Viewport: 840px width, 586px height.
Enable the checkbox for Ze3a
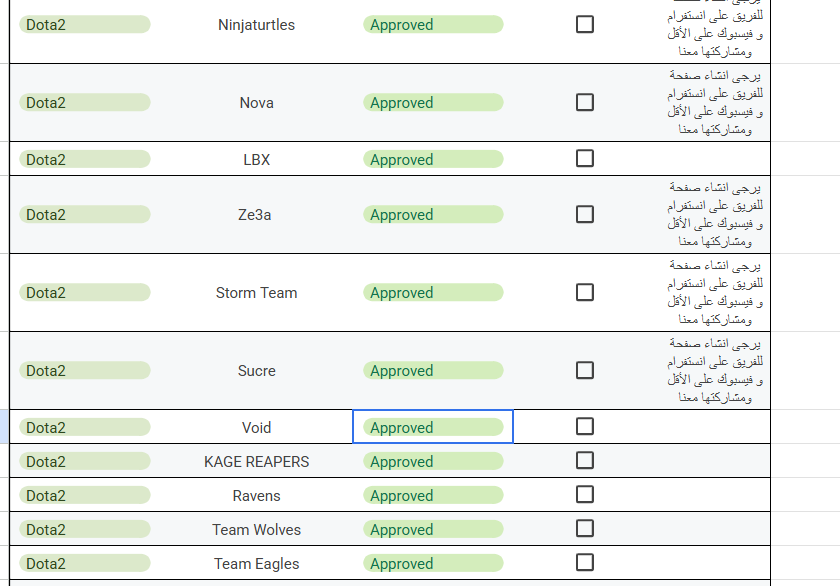[585, 214]
